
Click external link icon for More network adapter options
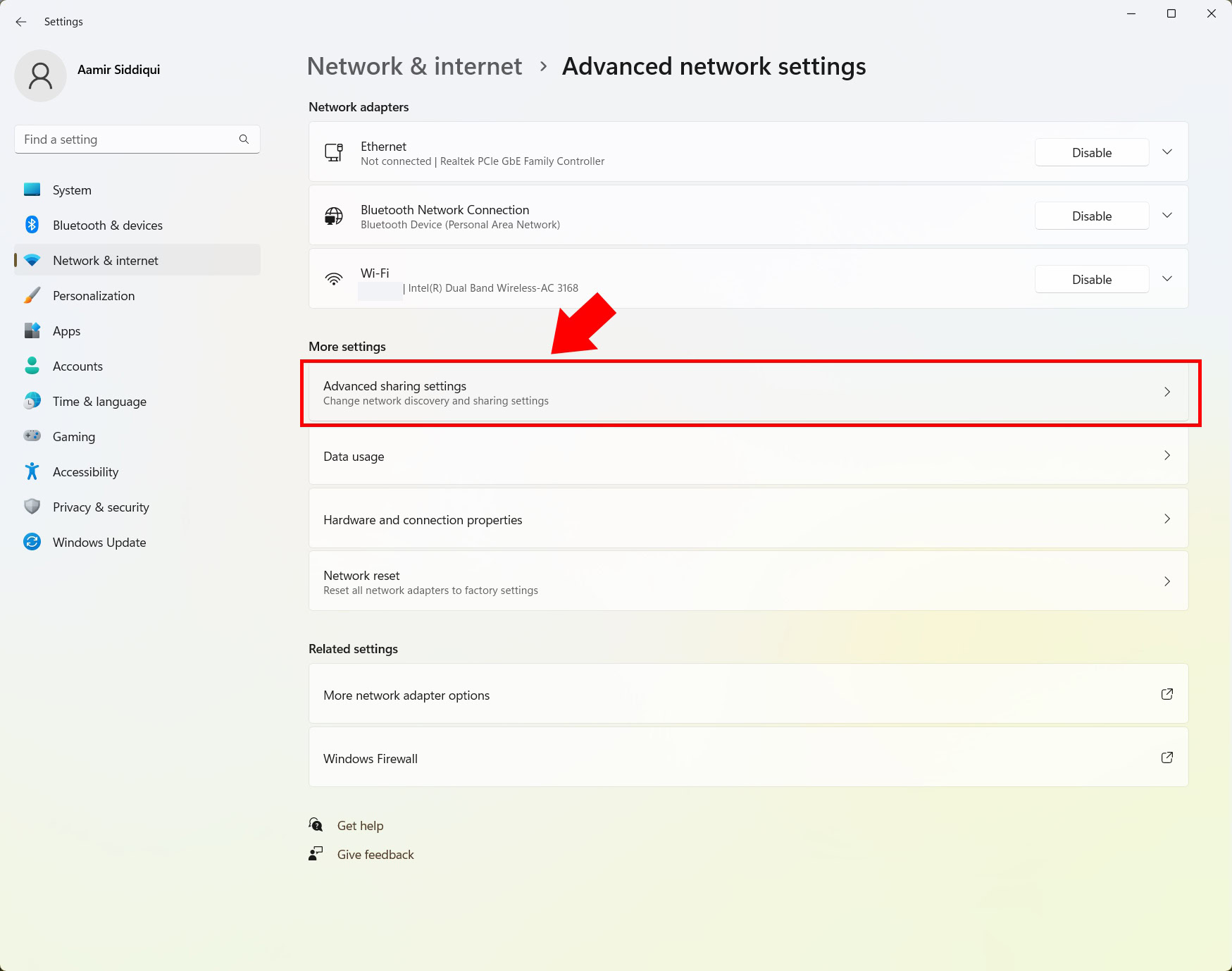(x=1166, y=694)
